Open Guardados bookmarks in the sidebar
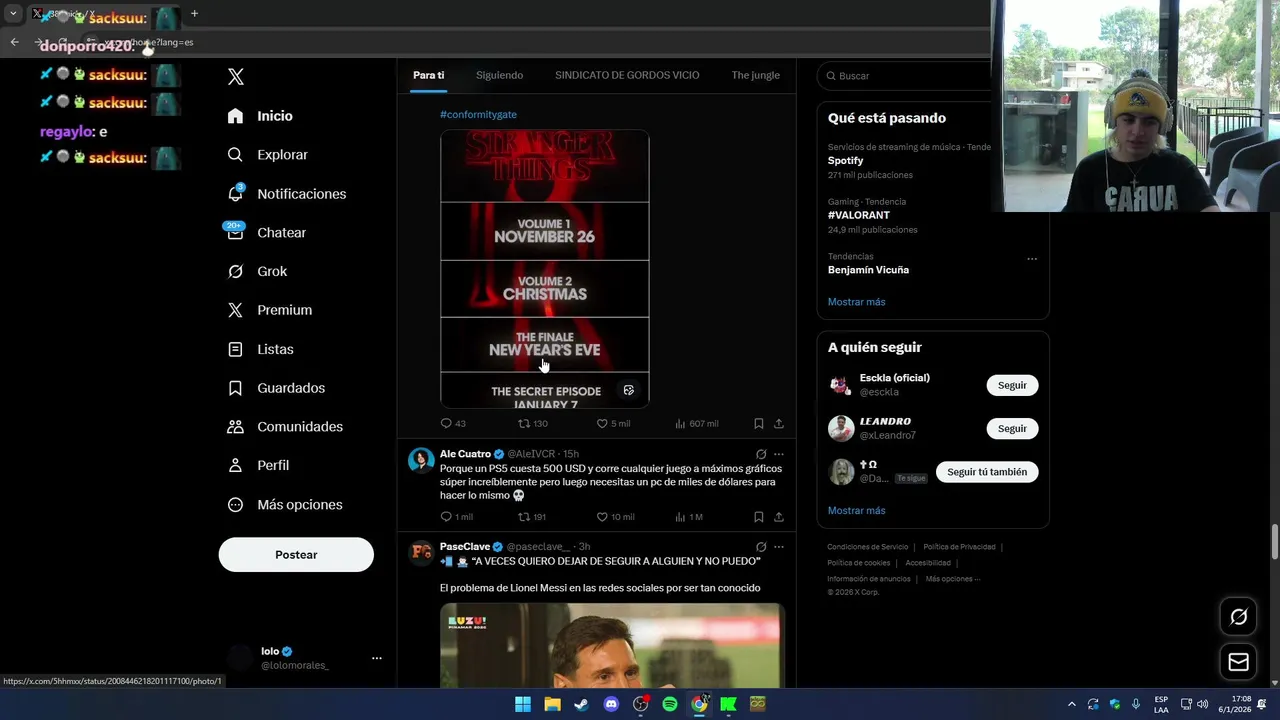Screen dimensions: 1280x720 (x=276, y=388)
